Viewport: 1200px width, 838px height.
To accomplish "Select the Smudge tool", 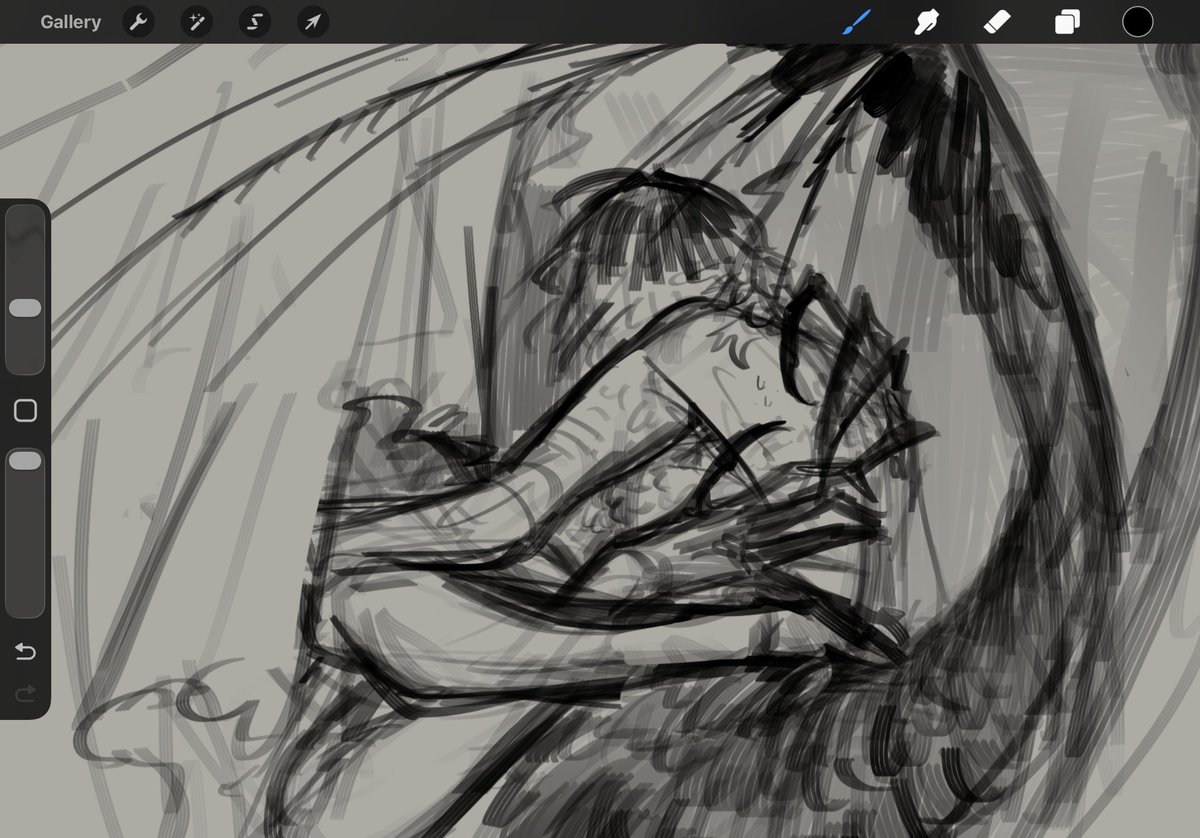I will click(x=927, y=21).
